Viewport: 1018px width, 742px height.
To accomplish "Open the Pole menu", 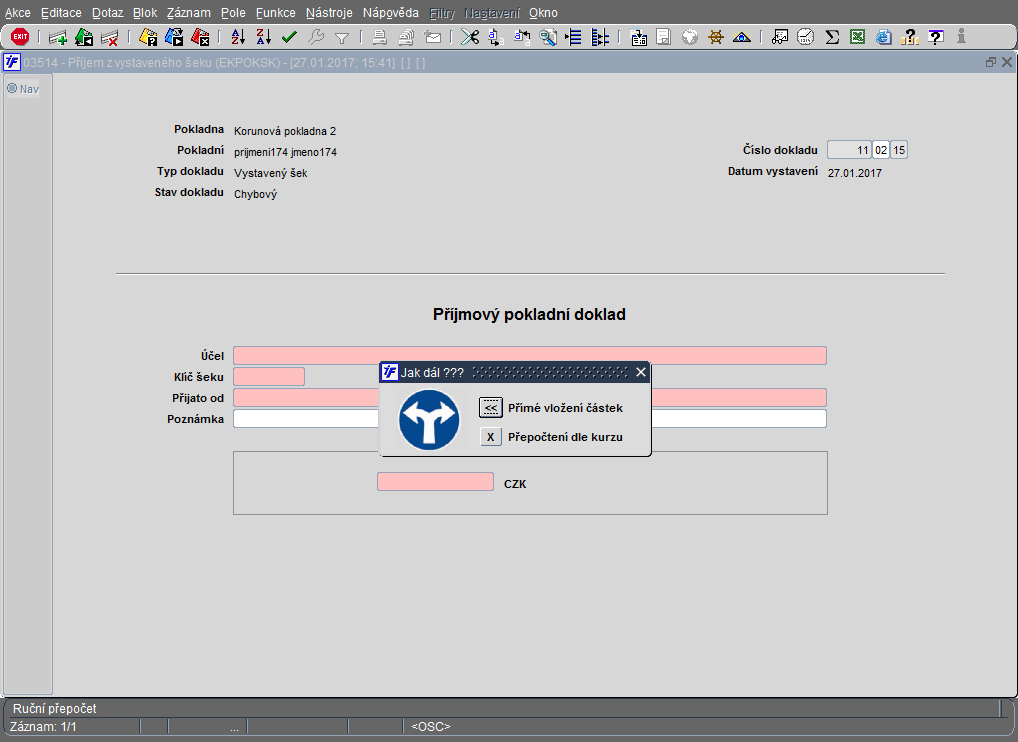I will pos(233,13).
